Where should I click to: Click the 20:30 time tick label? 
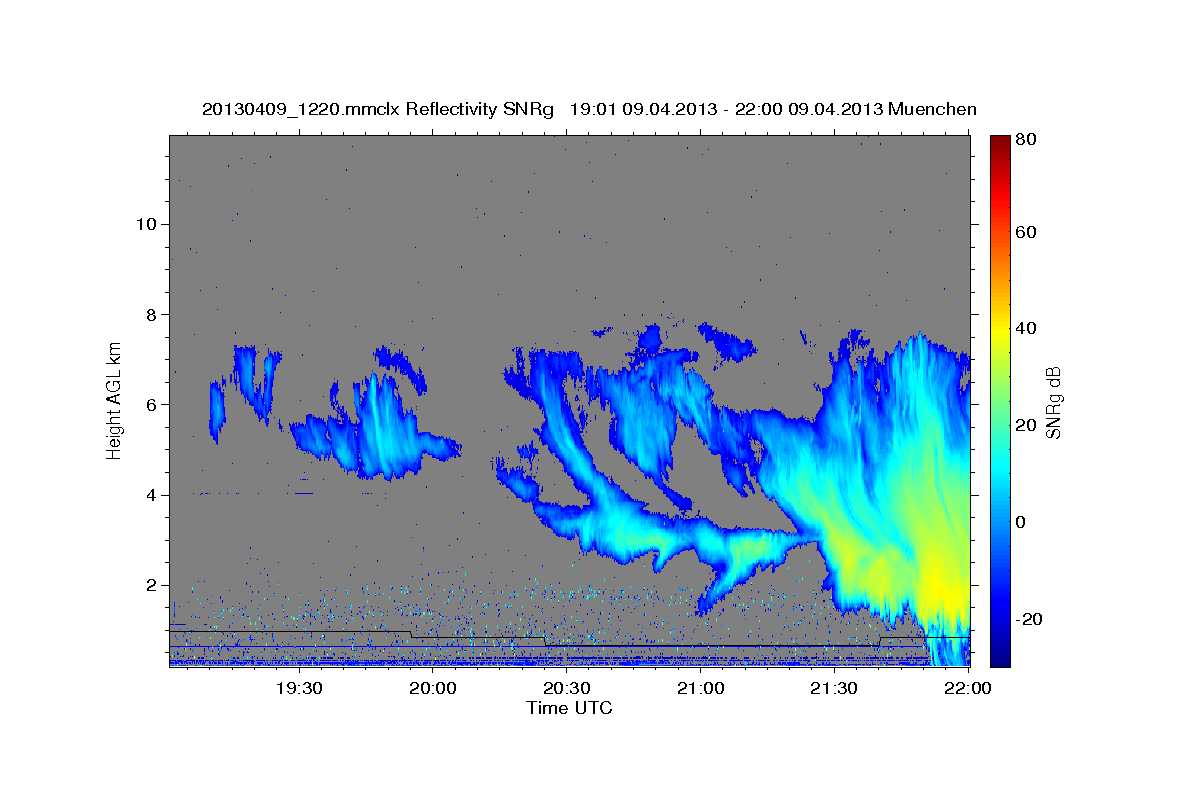566,688
